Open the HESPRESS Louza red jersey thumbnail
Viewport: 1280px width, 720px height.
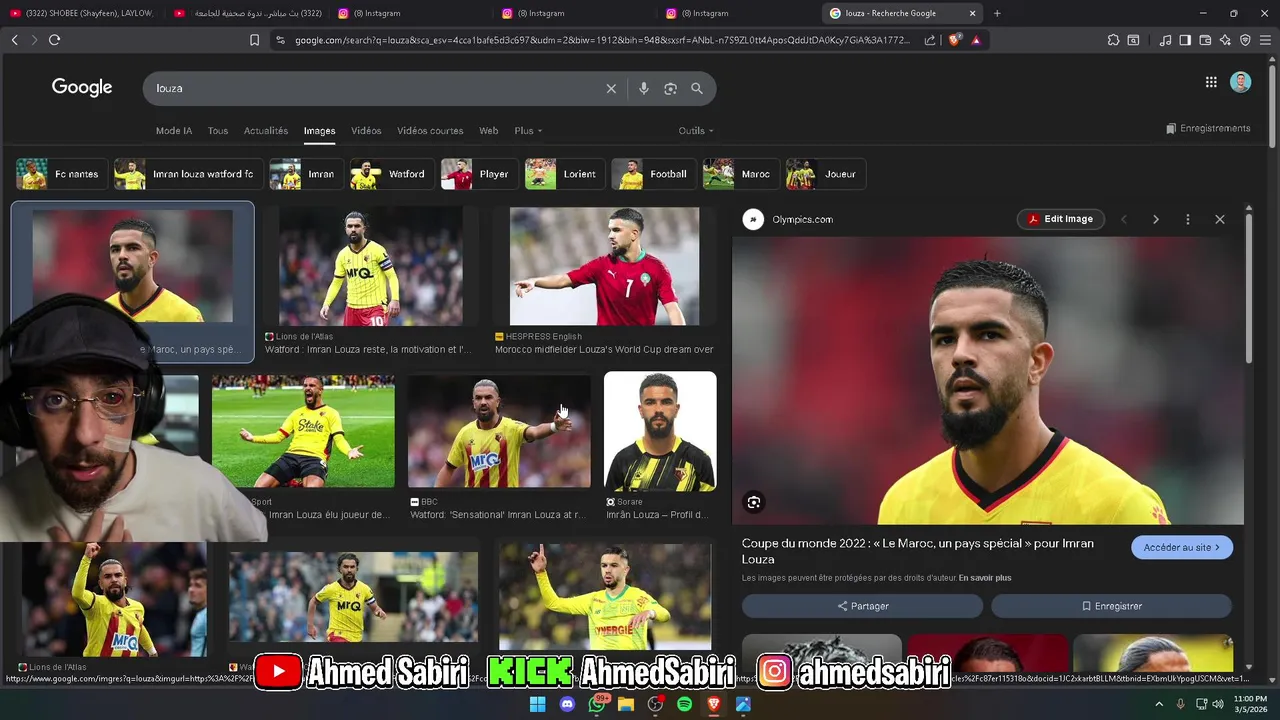click(x=604, y=266)
